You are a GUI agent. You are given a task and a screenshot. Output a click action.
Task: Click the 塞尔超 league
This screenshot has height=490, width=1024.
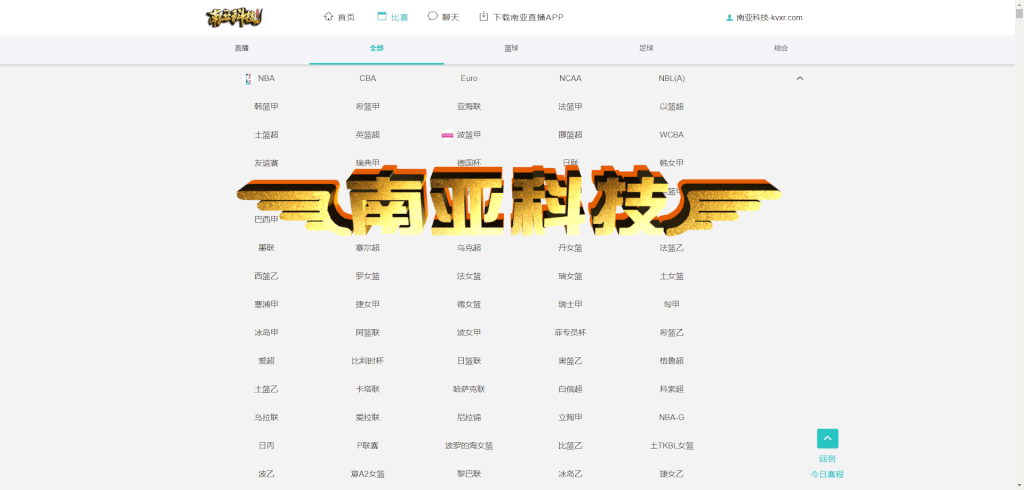click(x=368, y=248)
